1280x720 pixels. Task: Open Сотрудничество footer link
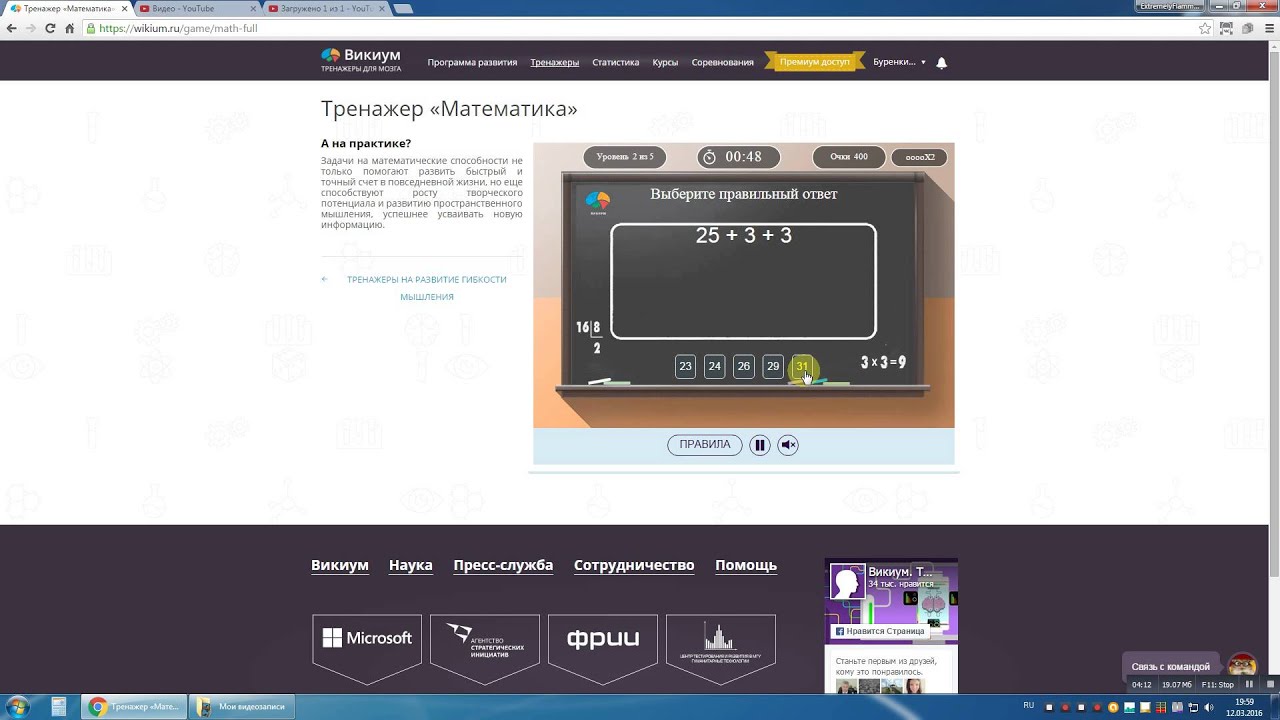[x=634, y=565]
